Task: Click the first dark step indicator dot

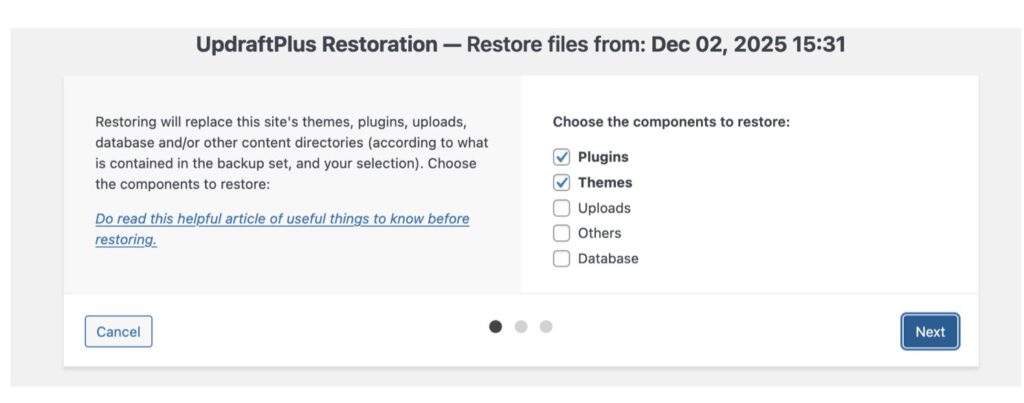Action: point(495,326)
